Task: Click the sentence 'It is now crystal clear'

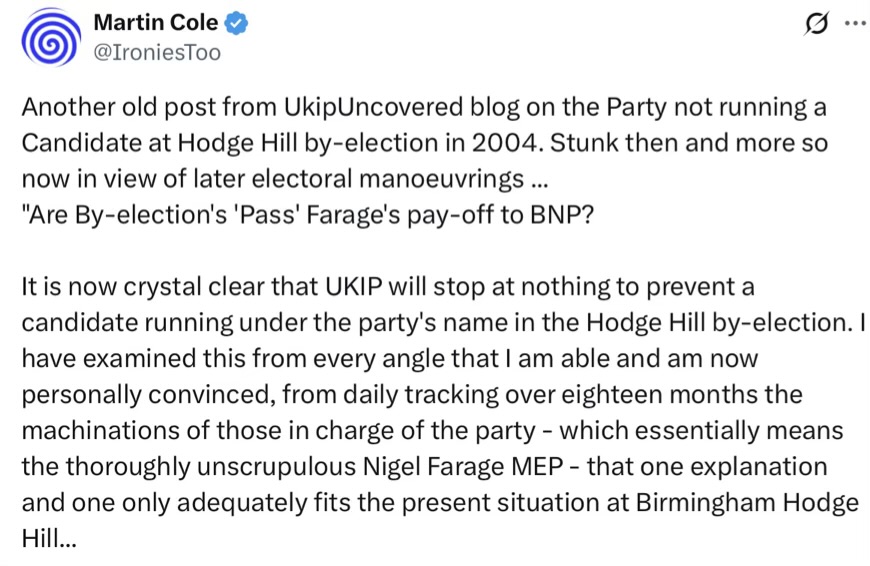Action: [x=387, y=287]
